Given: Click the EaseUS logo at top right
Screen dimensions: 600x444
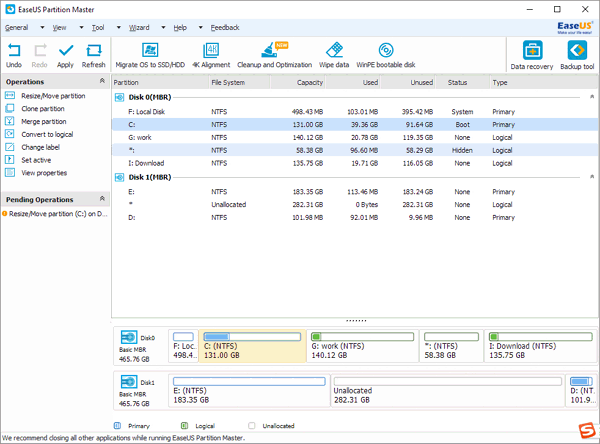Looking at the screenshot, I should click(x=575, y=27).
